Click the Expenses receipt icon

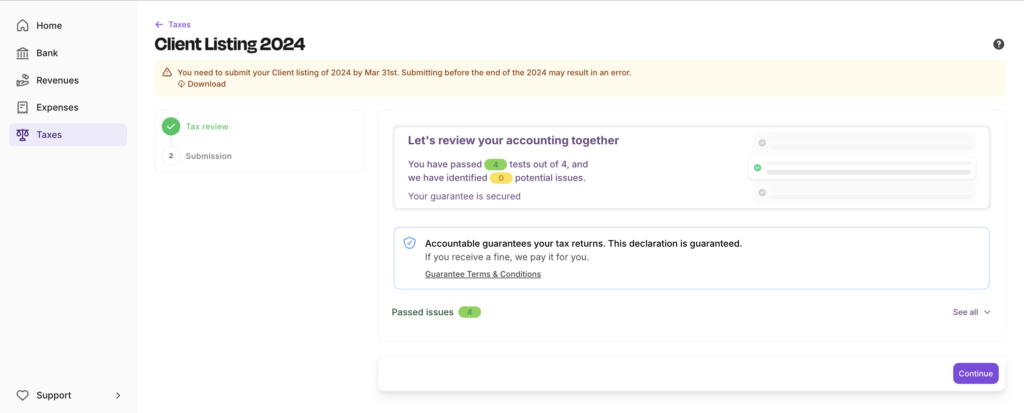pos(23,107)
